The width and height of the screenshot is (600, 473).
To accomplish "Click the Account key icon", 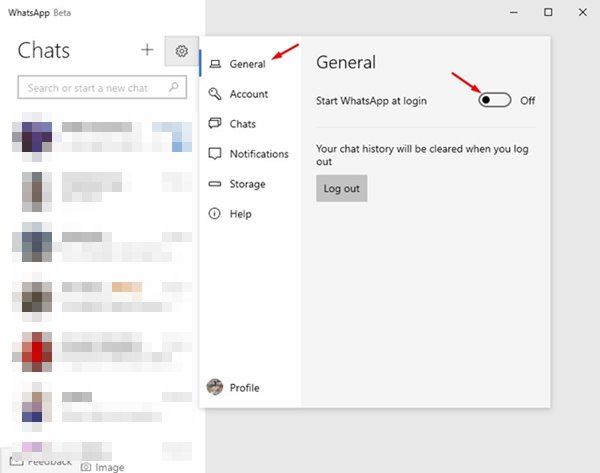I will [214, 94].
